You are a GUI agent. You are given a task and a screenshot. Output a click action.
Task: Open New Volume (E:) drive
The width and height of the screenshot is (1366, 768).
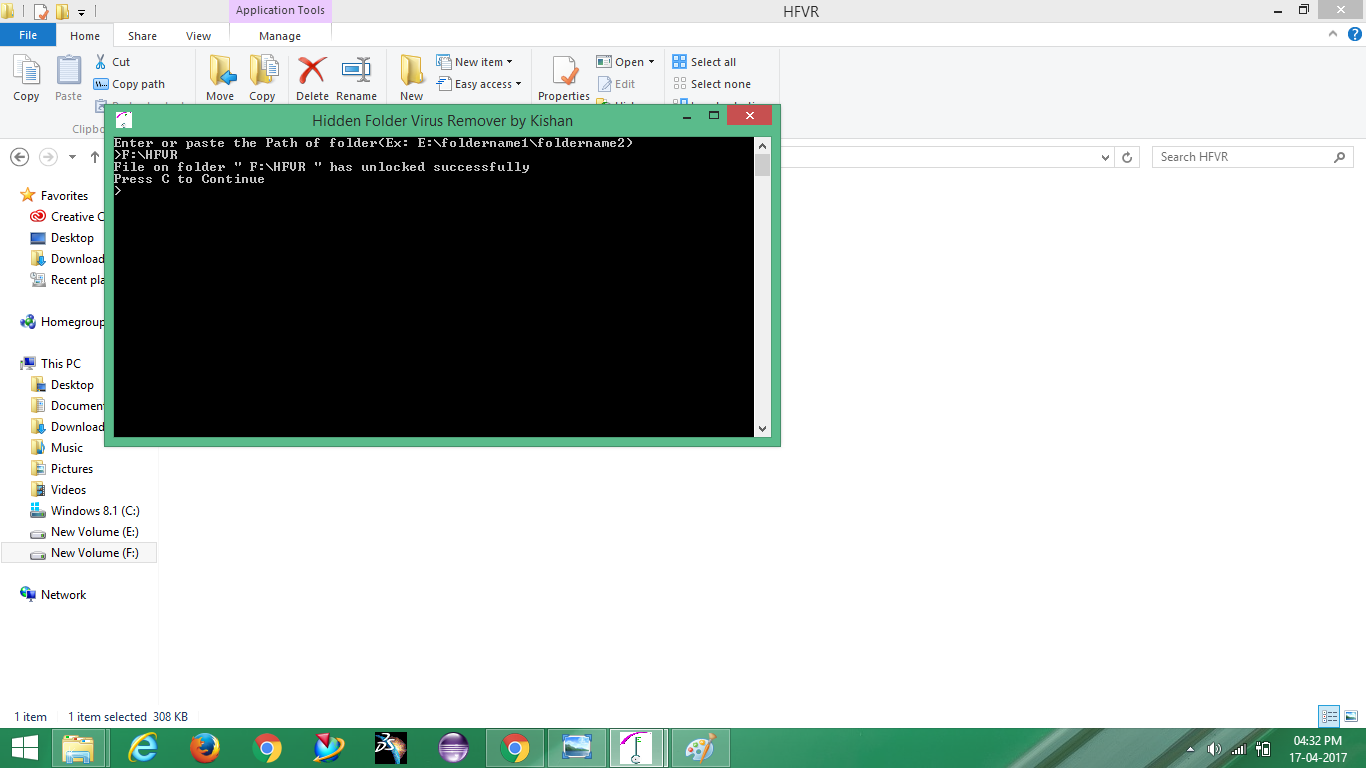94,532
